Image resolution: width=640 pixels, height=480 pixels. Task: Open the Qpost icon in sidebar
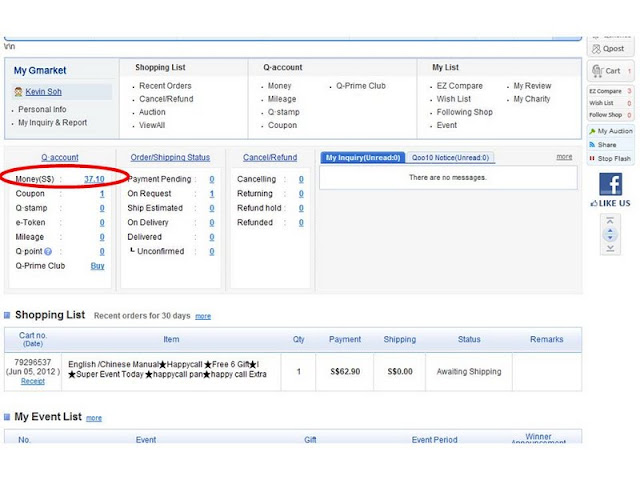click(x=596, y=49)
